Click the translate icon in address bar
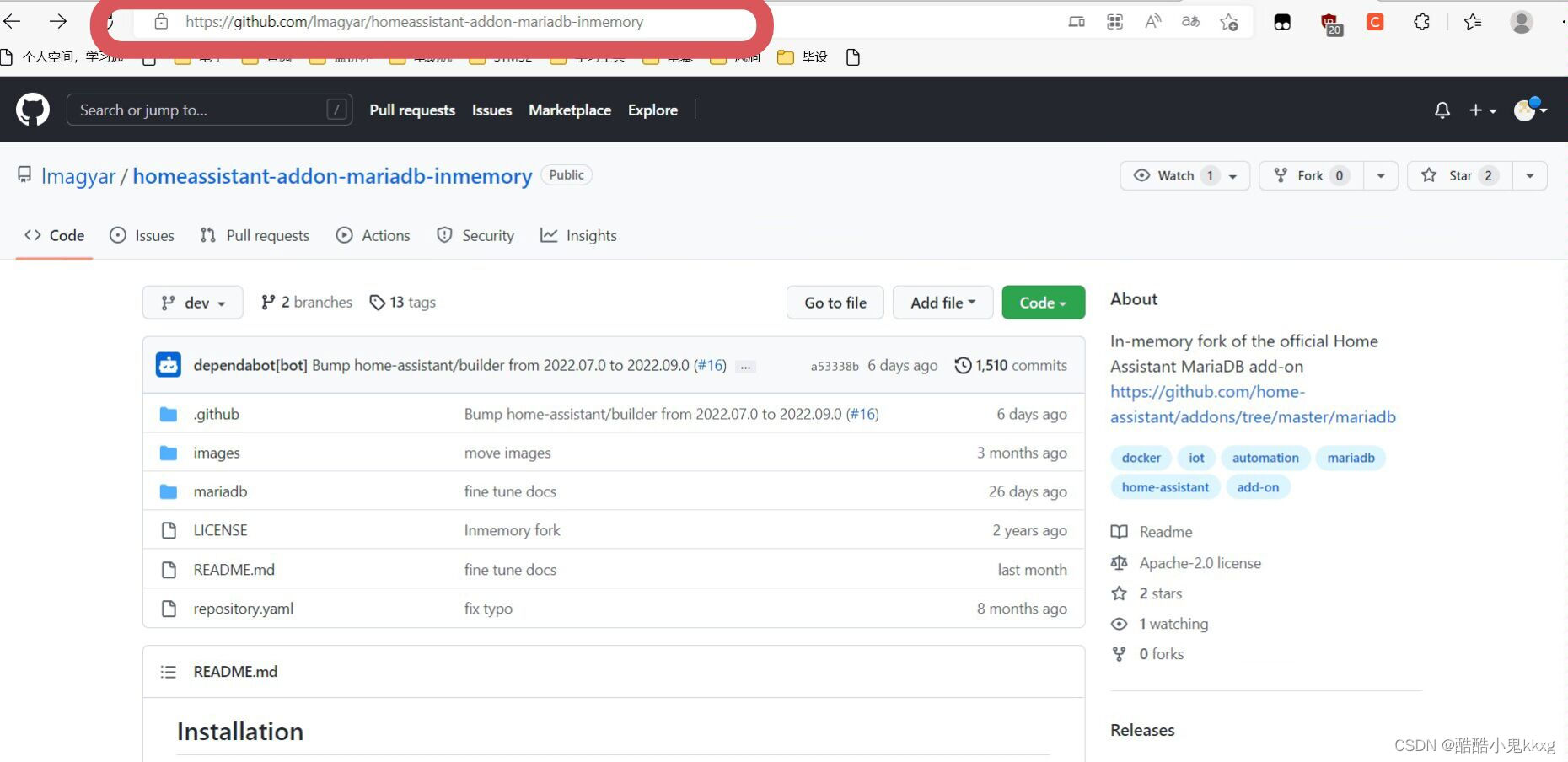Image resolution: width=1568 pixels, height=762 pixels. pos(1190,22)
